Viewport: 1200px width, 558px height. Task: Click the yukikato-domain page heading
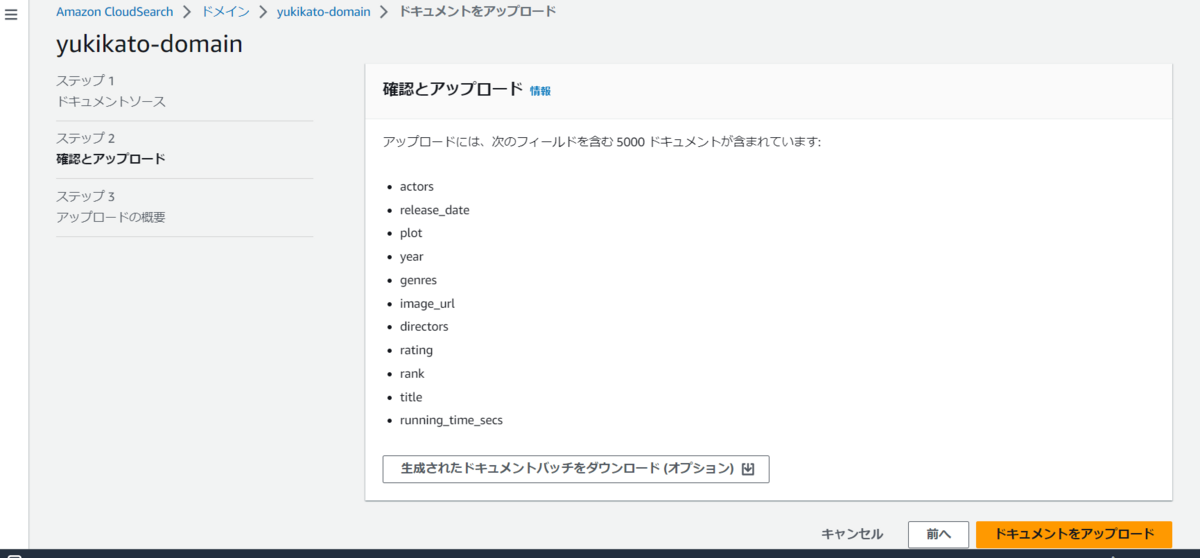[x=149, y=45]
